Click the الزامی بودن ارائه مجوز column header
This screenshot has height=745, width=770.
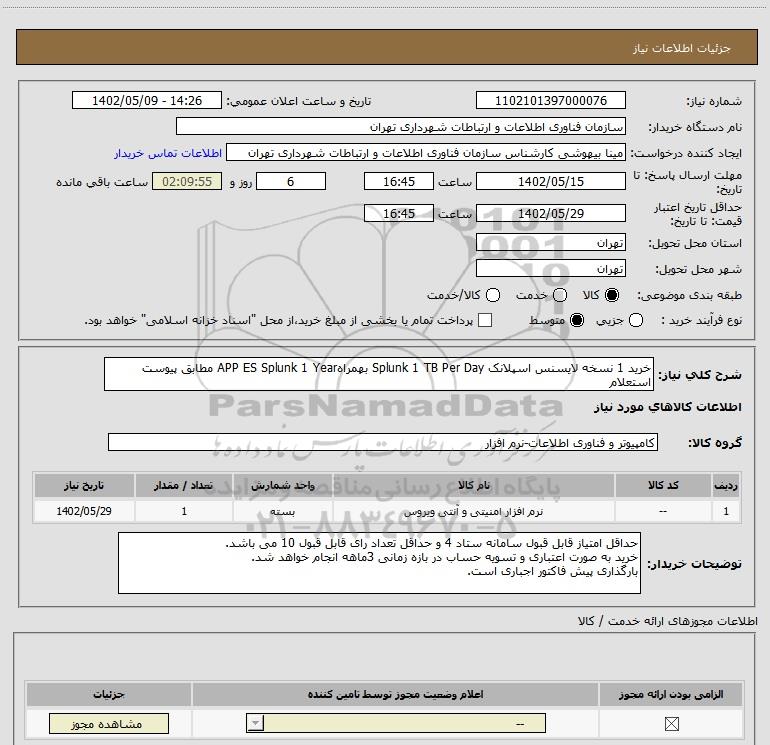pos(671,694)
